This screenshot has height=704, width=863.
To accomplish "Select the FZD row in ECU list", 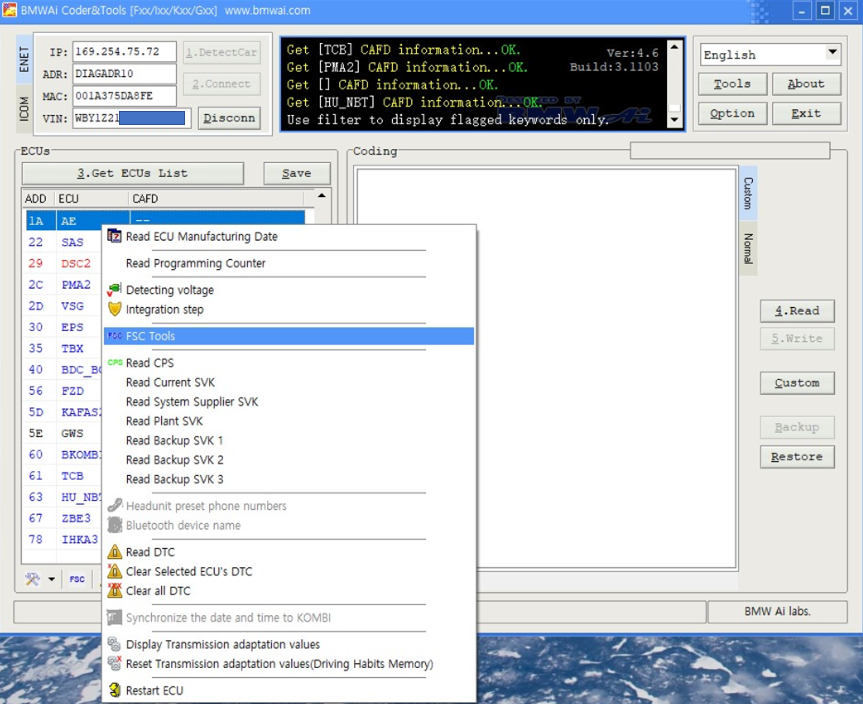I will pos(63,391).
